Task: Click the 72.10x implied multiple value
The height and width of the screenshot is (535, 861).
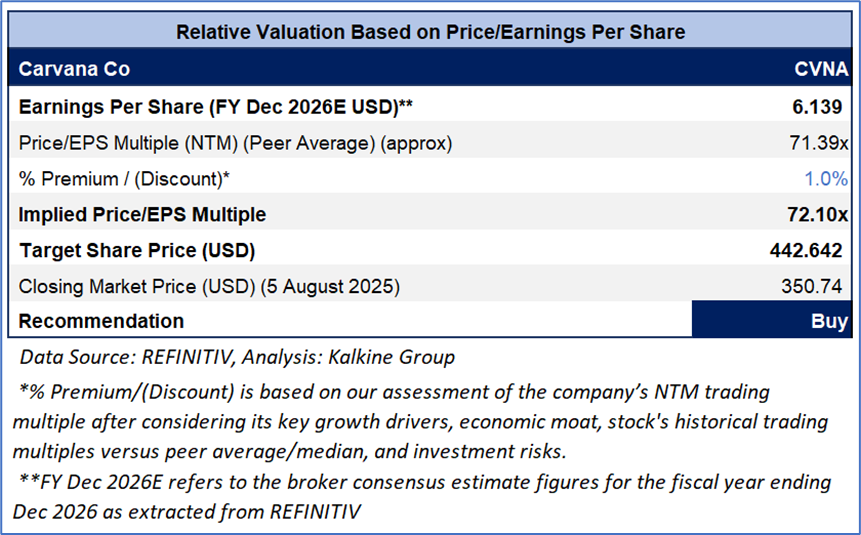Action: click(816, 214)
